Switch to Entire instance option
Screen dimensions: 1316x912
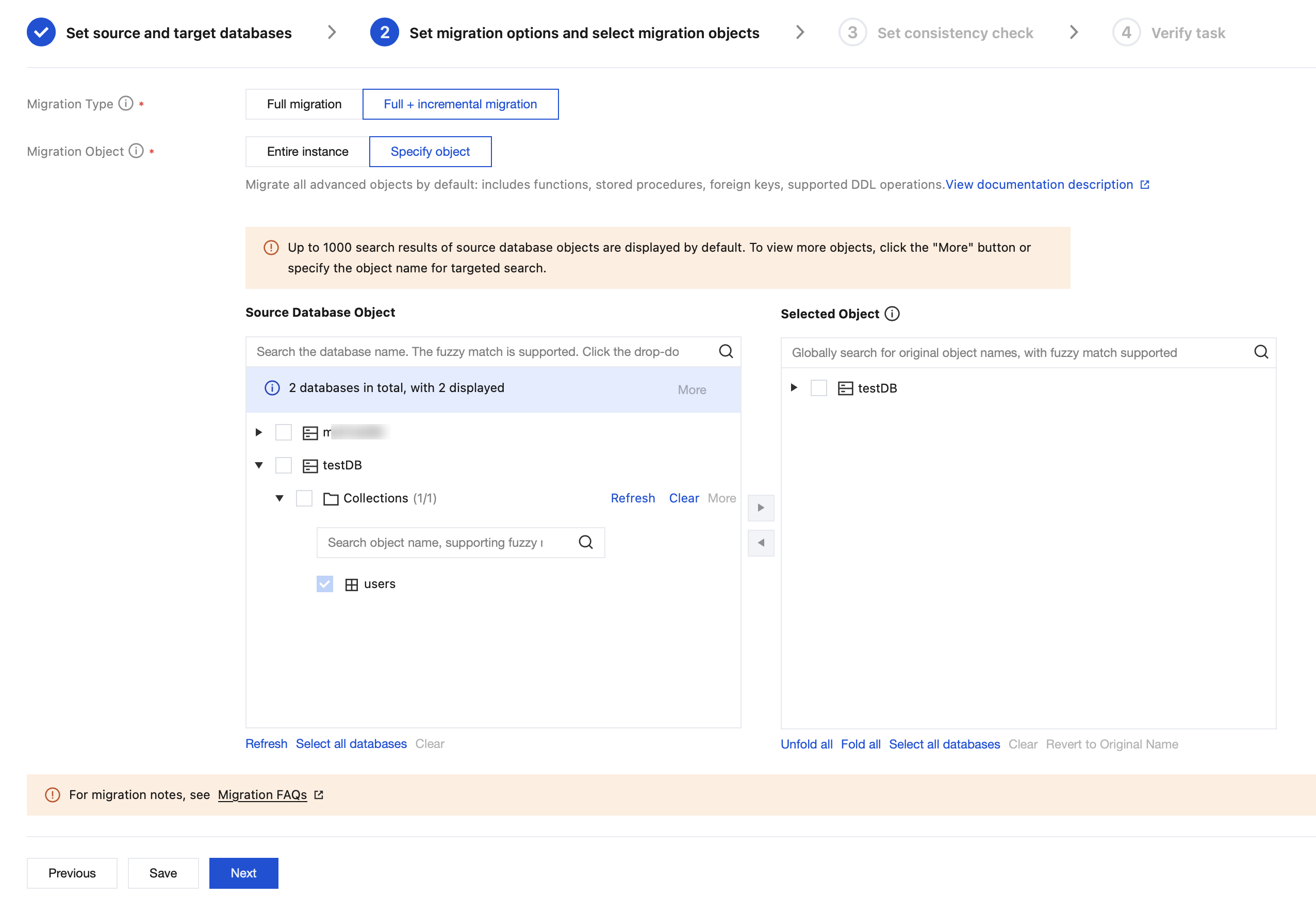[307, 152]
